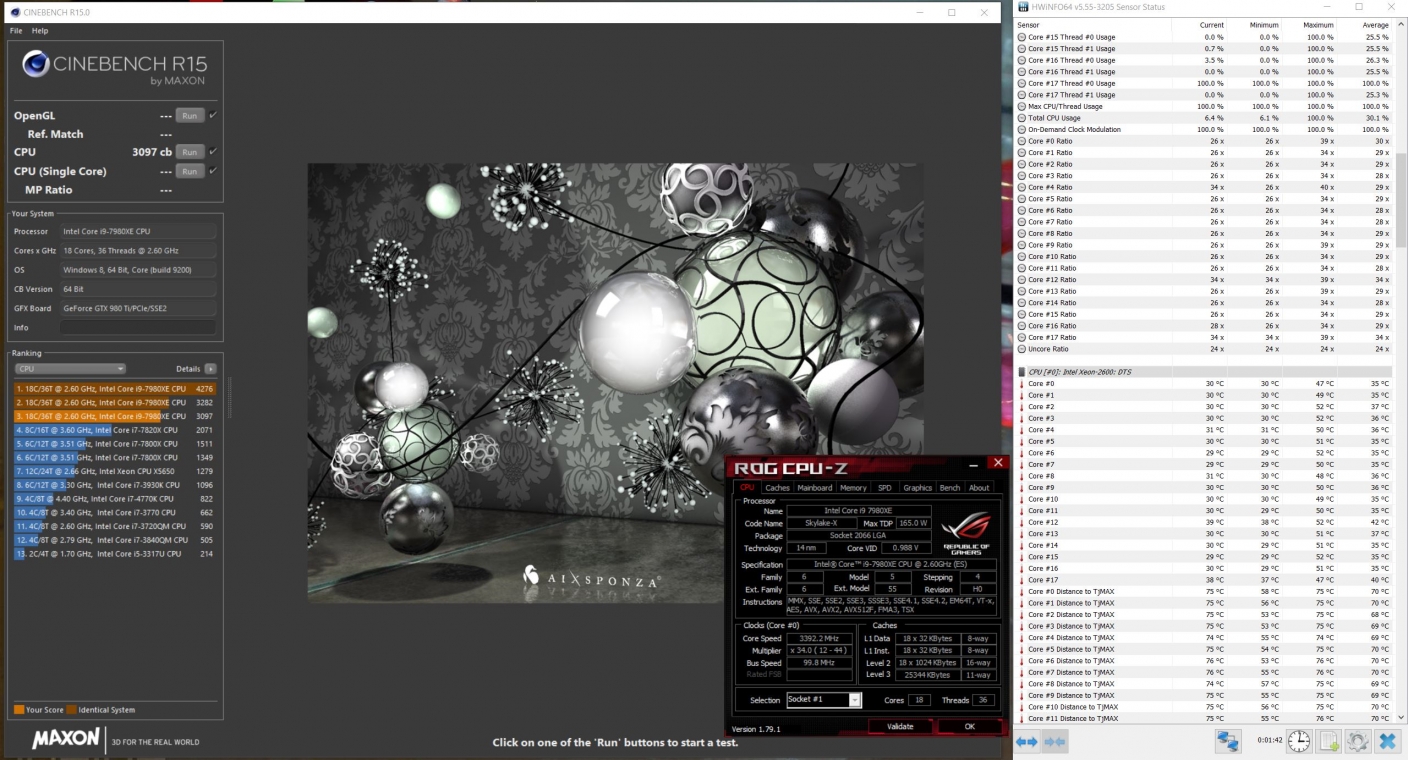The width and height of the screenshot is (1408, 760).
Task: Switch to the Bench tab in CPU-Z
Action: click(950, 488)
